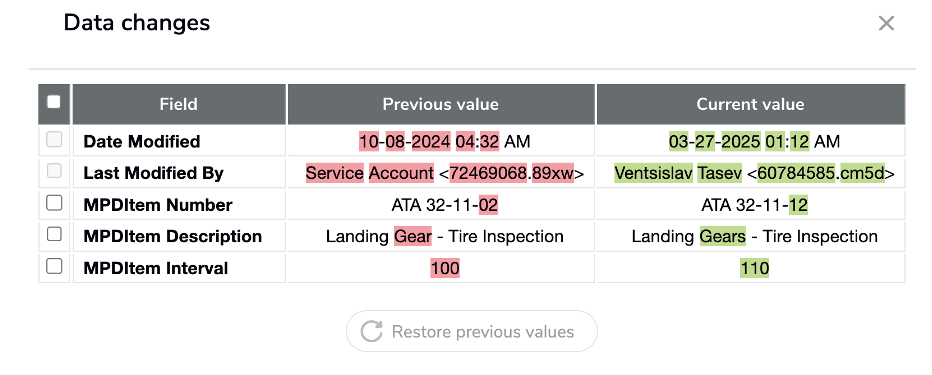Select current value ATA 32-11-12 cell
This screenshot has height=375, width=932.
[x=751, y=205]
